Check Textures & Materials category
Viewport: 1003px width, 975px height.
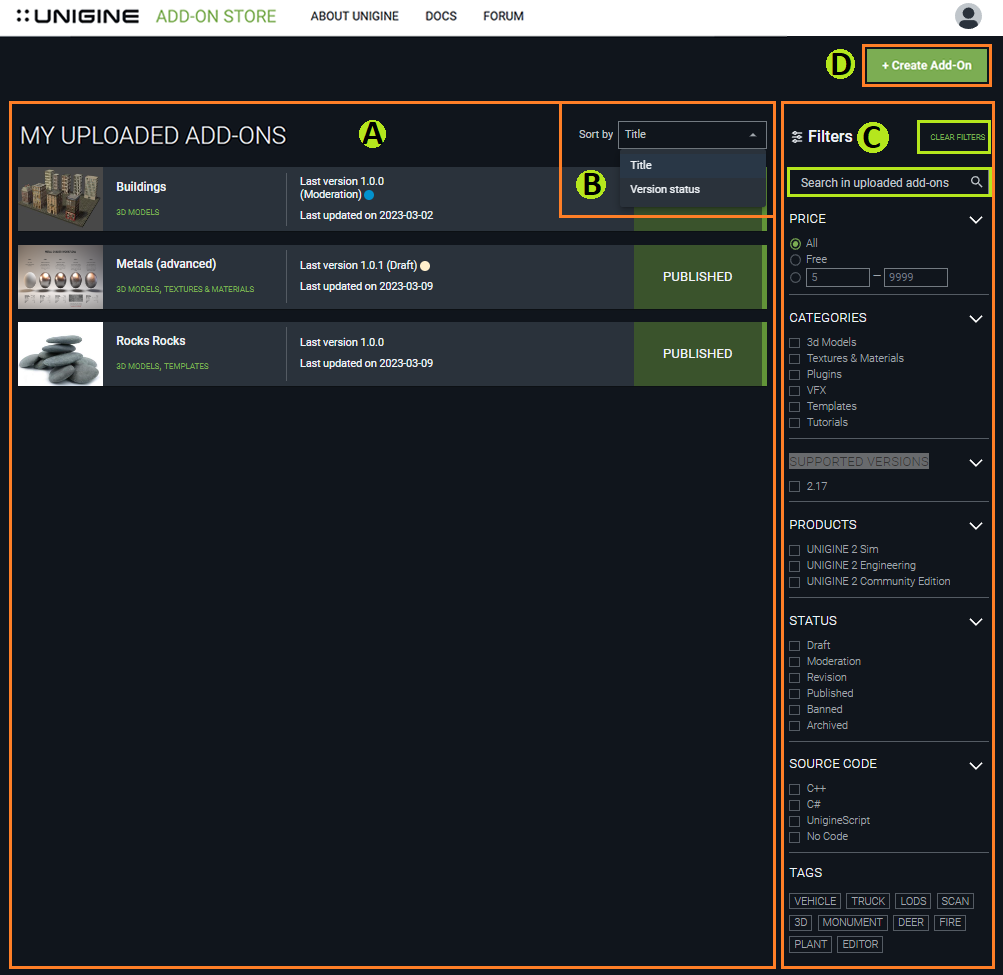click(794, 359)
